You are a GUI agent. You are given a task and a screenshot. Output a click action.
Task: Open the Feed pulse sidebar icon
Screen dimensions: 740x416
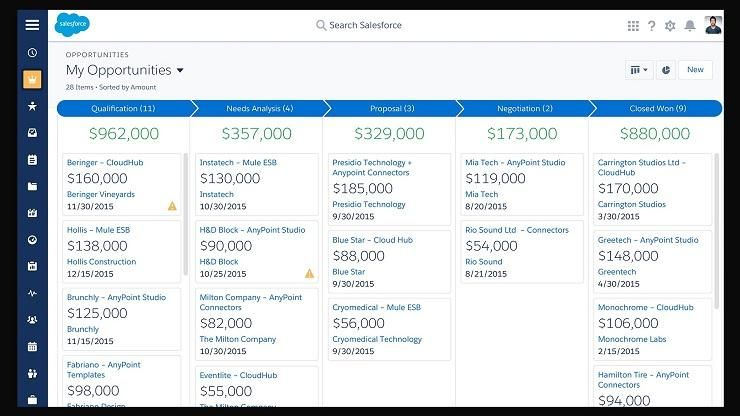[32, 293]
